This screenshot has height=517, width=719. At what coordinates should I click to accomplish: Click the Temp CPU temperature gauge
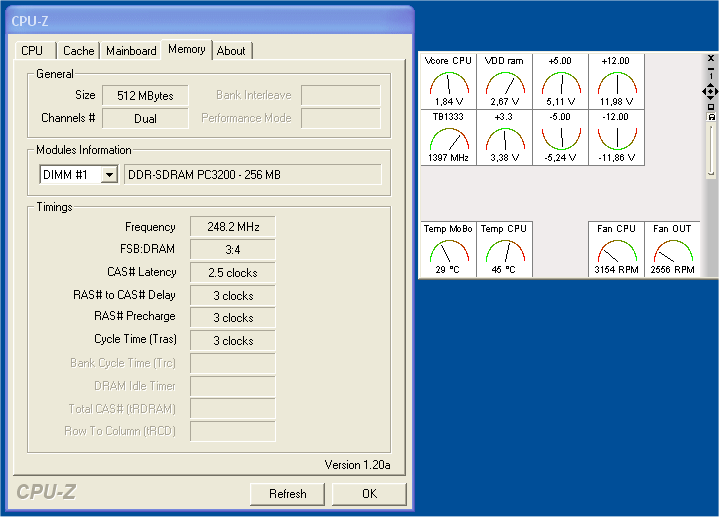pos(504,249)
